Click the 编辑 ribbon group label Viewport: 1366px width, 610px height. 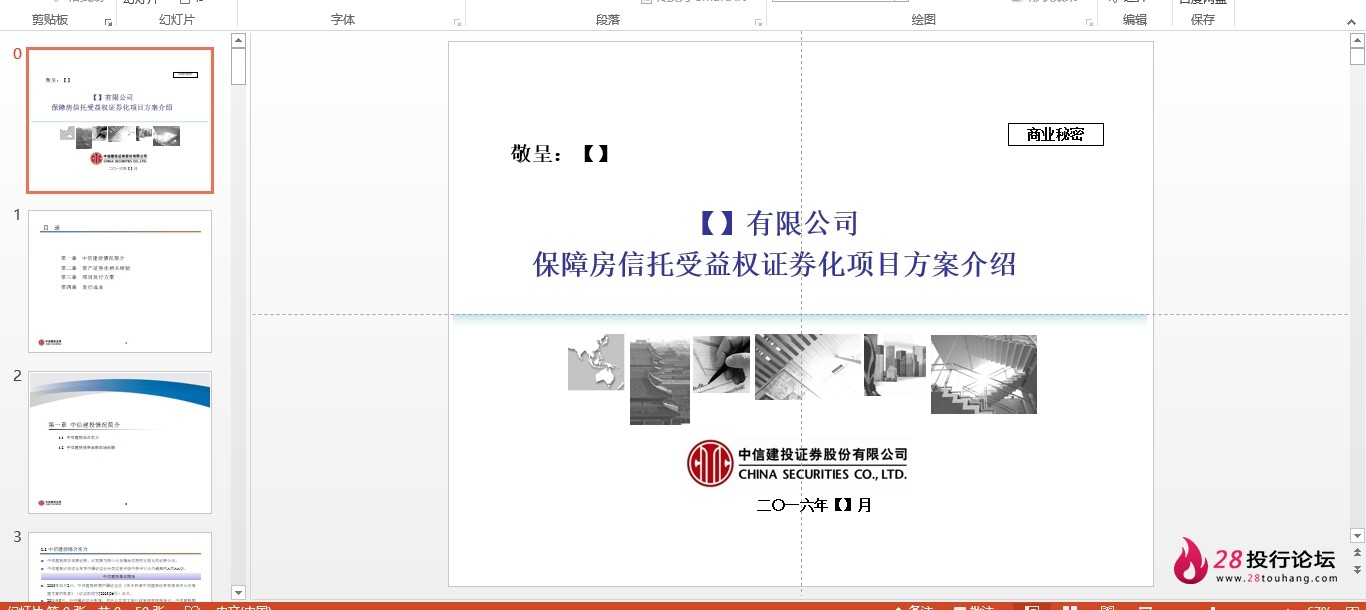point(1135,20)
